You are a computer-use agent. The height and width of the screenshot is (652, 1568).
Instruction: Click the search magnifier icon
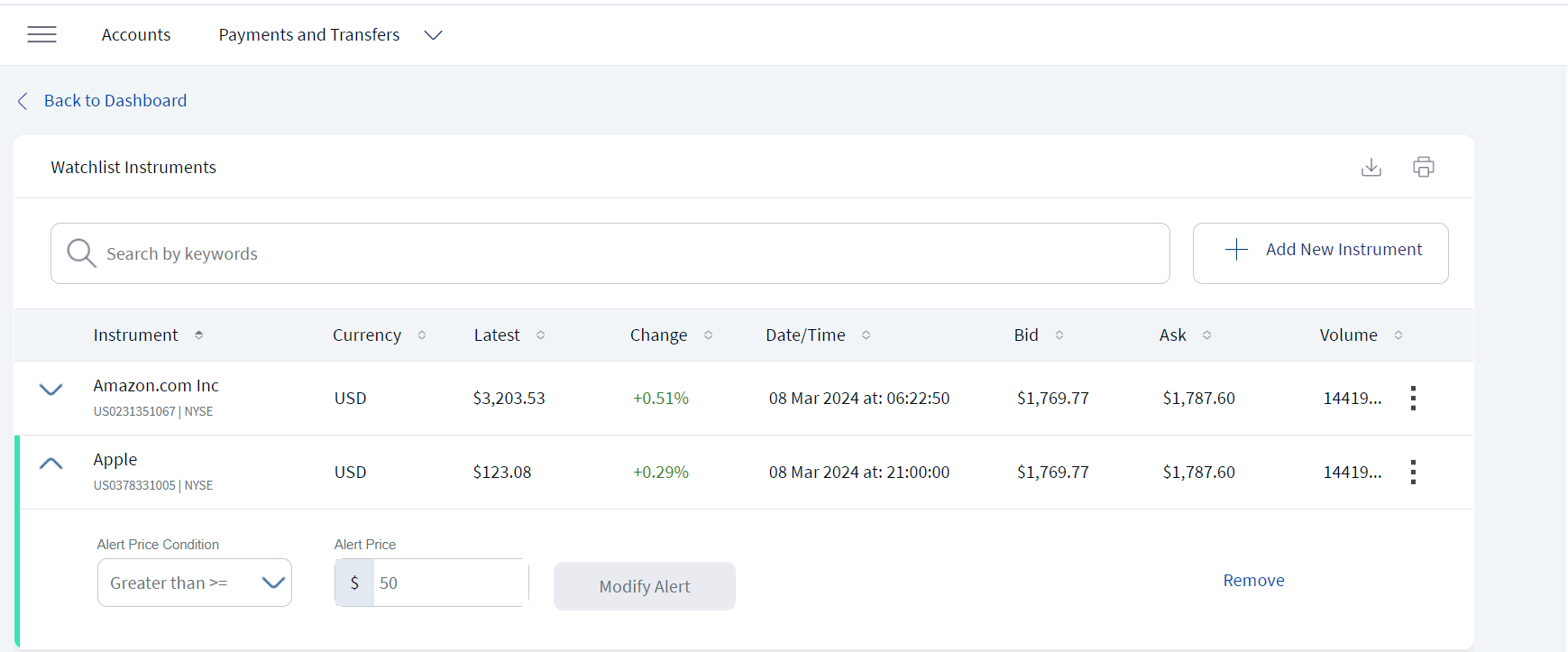tap(81, 253)
